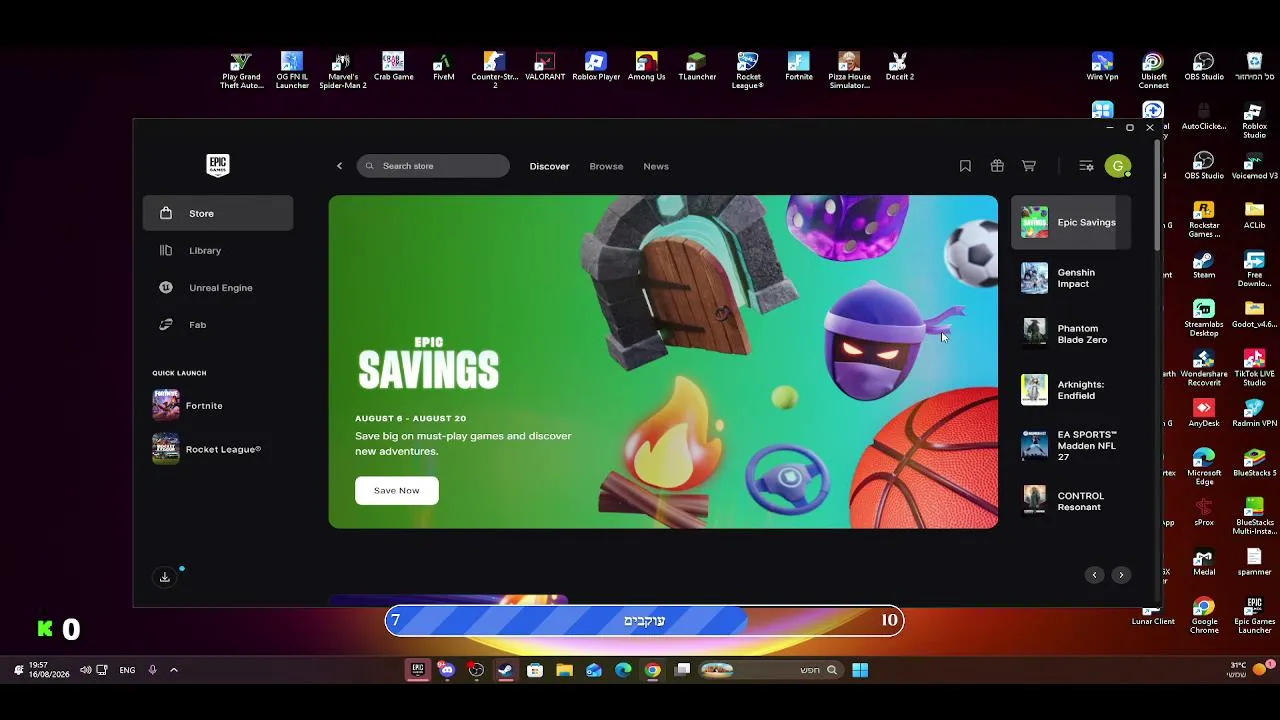Select the Wire Vpn desktop icon
The height and width of the screenshot is (720, 1280).
[1102, 67]
